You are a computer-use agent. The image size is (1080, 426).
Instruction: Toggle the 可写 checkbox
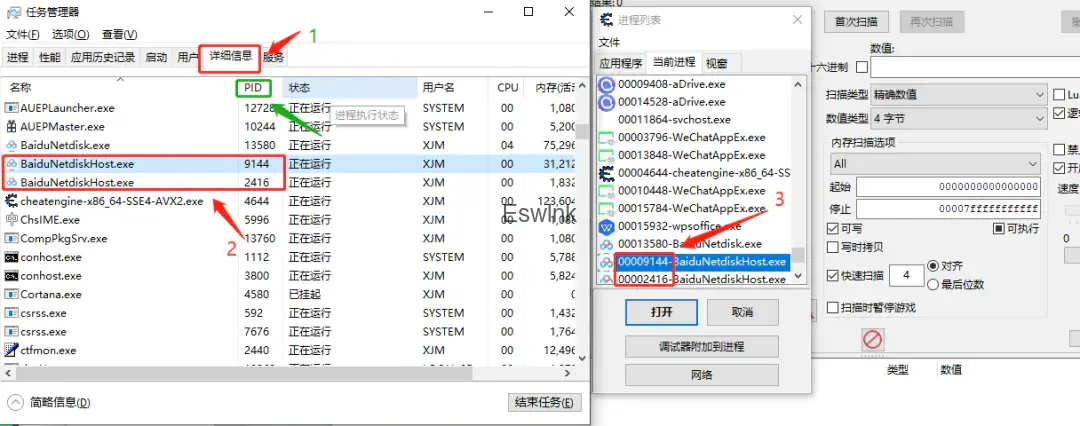(x=833, y=229)
